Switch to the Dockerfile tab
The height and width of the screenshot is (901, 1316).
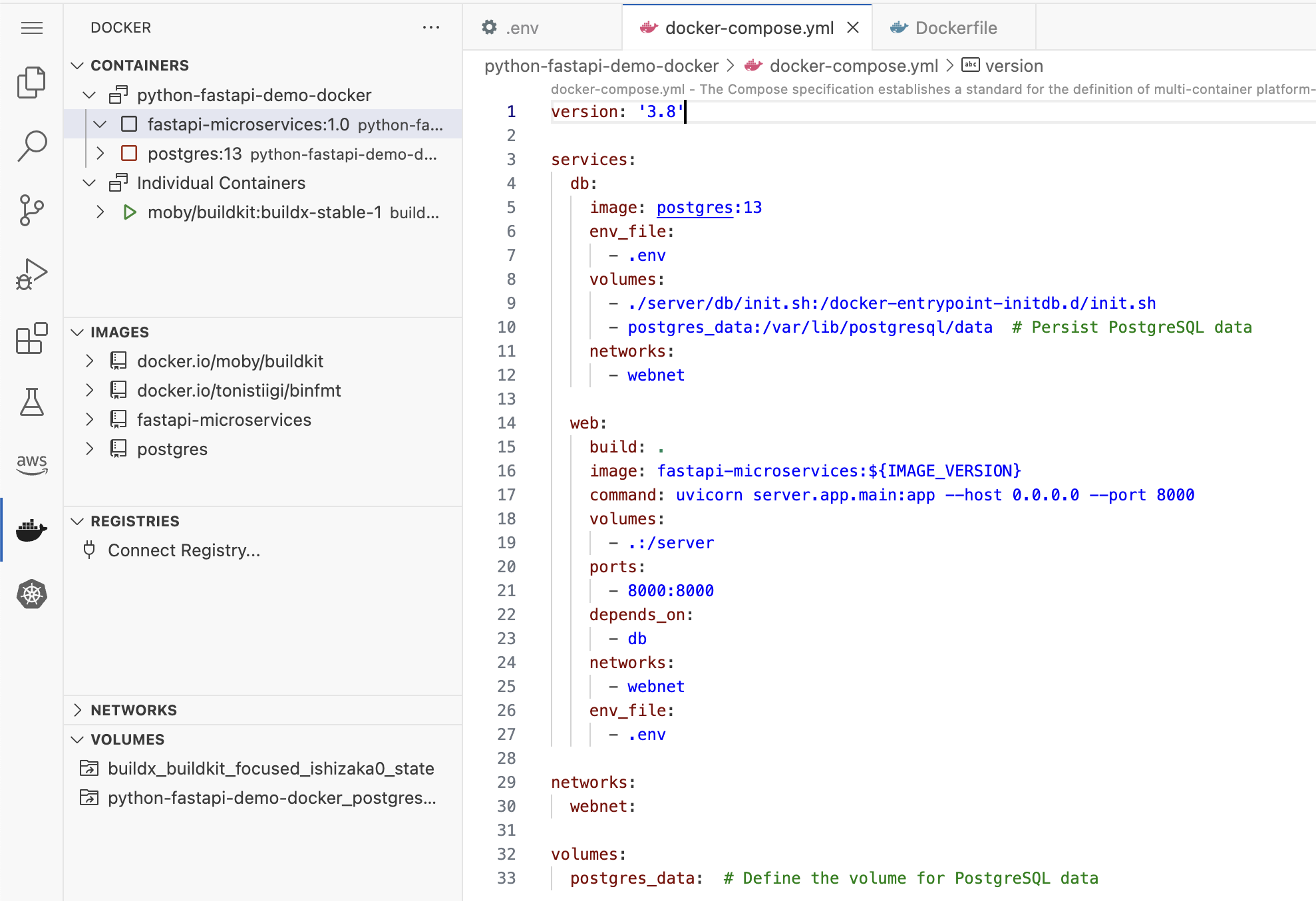coord(953,28)
